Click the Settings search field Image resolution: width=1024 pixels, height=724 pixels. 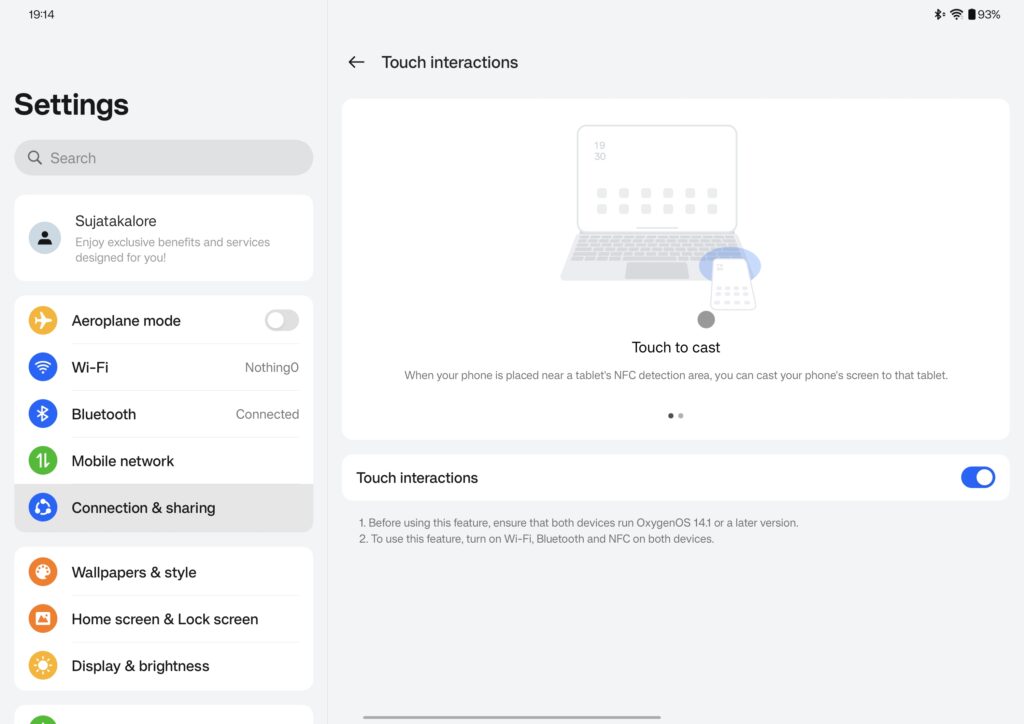coord(163,157)
